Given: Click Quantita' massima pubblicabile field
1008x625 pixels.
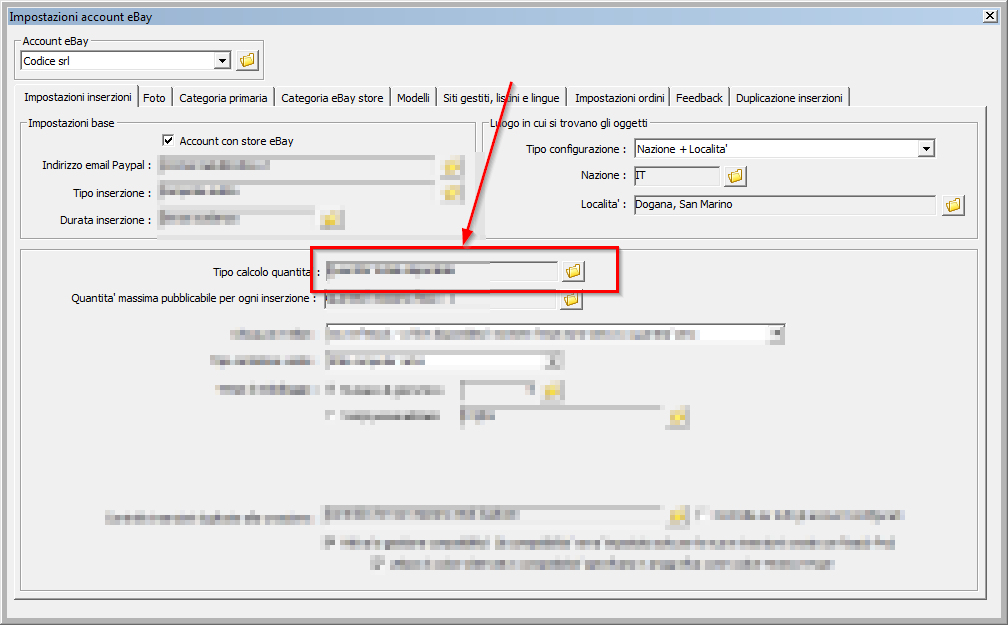Looking at the screenshot, I should pyautogui.click(x=440, y=300).
